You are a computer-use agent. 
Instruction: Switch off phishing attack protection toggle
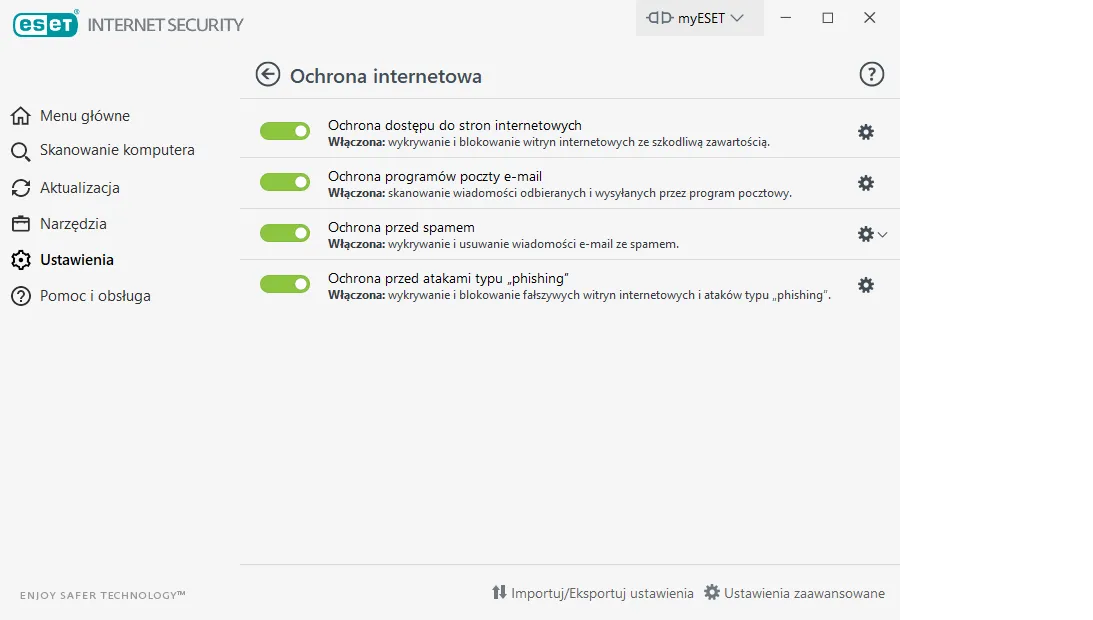coord(285,284)
